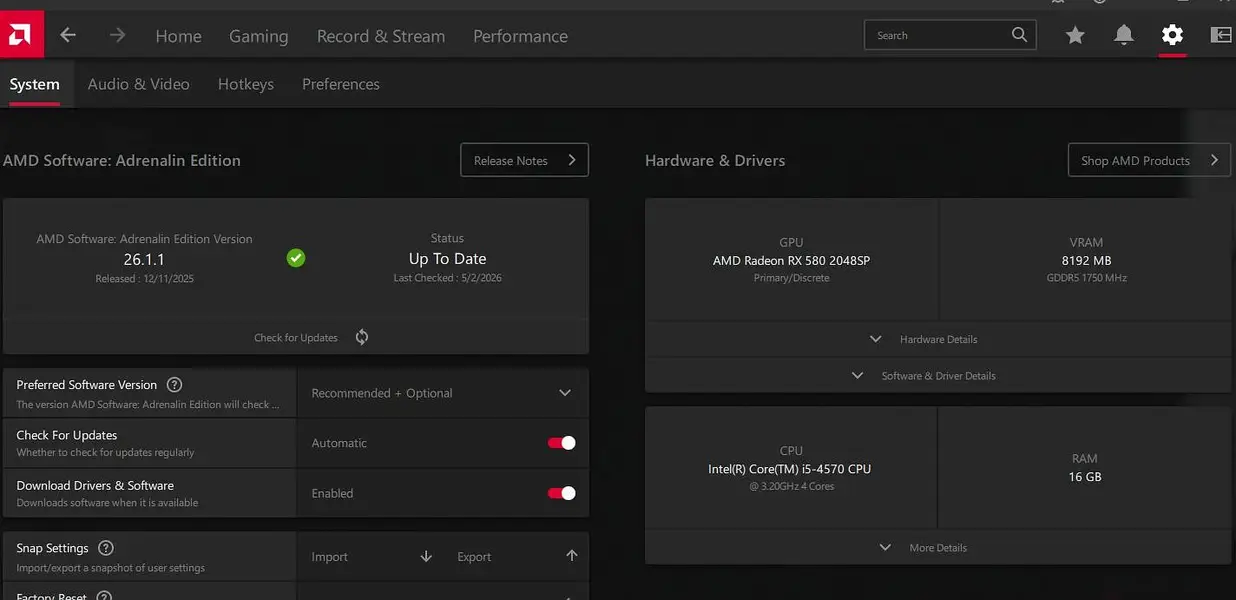
Task: Click the RAM 16 GB value
Action: (1085, 477)
